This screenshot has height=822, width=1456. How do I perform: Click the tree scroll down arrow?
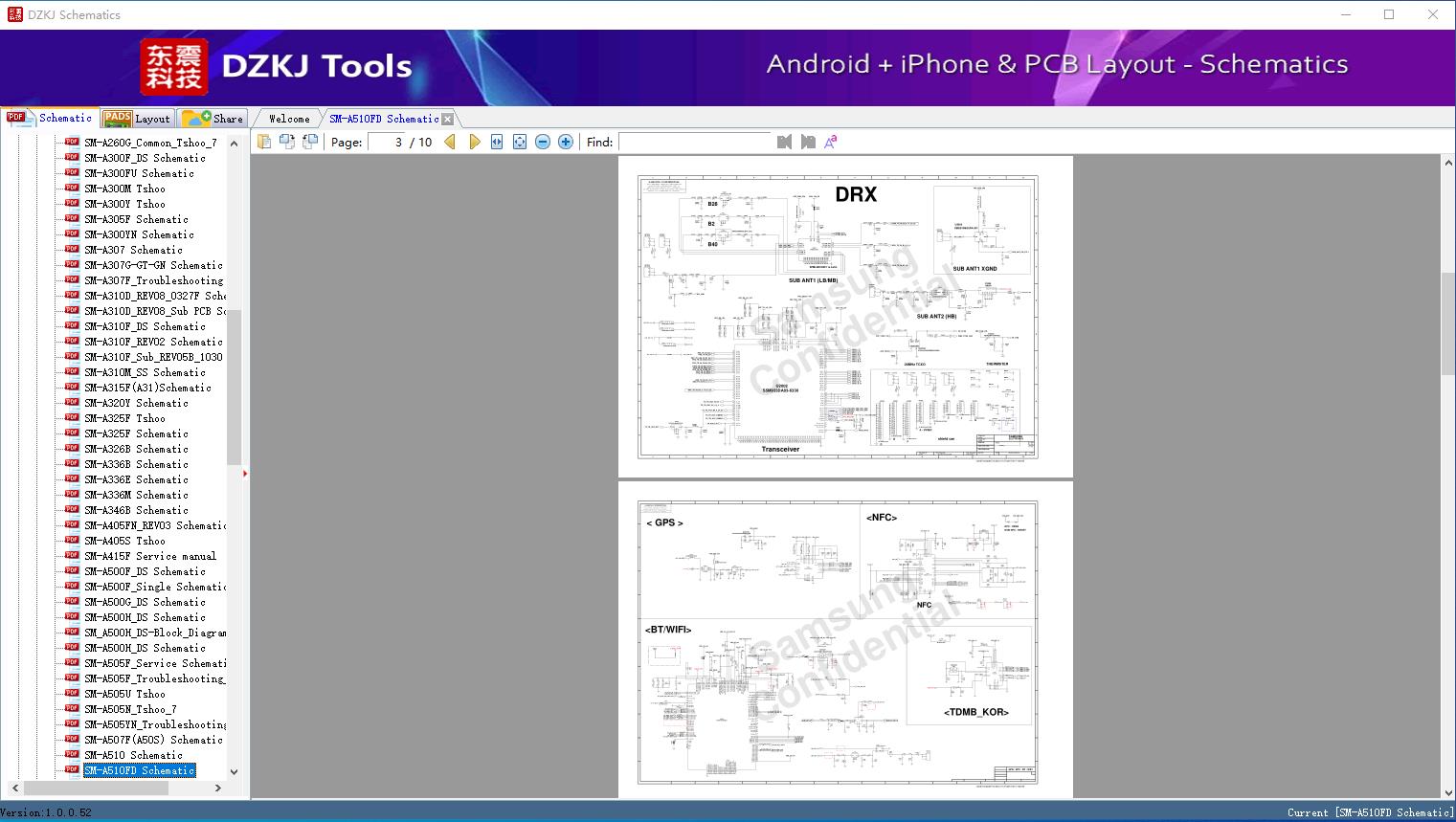[235, 771]
